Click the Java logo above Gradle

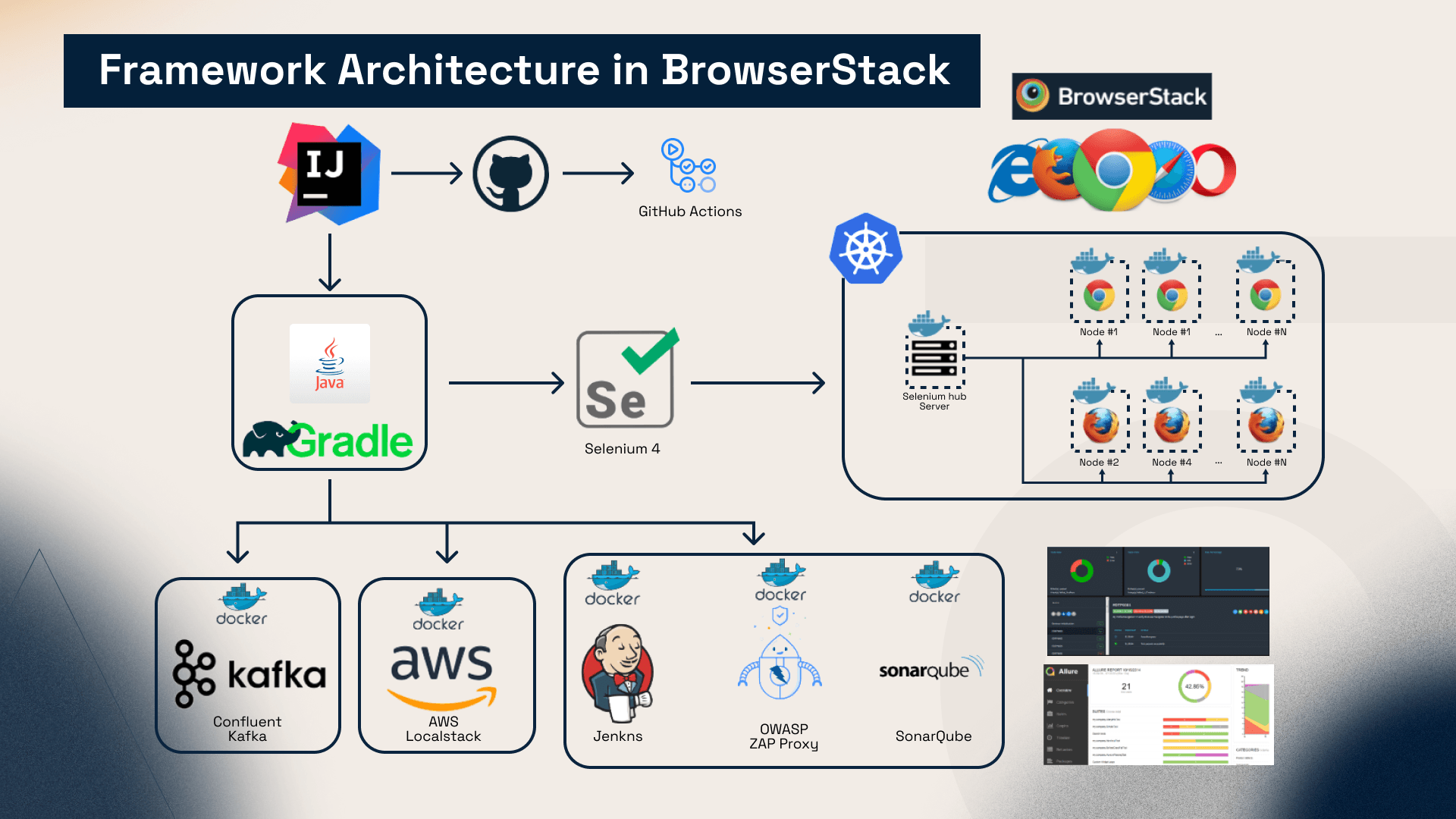[x=329, y=364]
